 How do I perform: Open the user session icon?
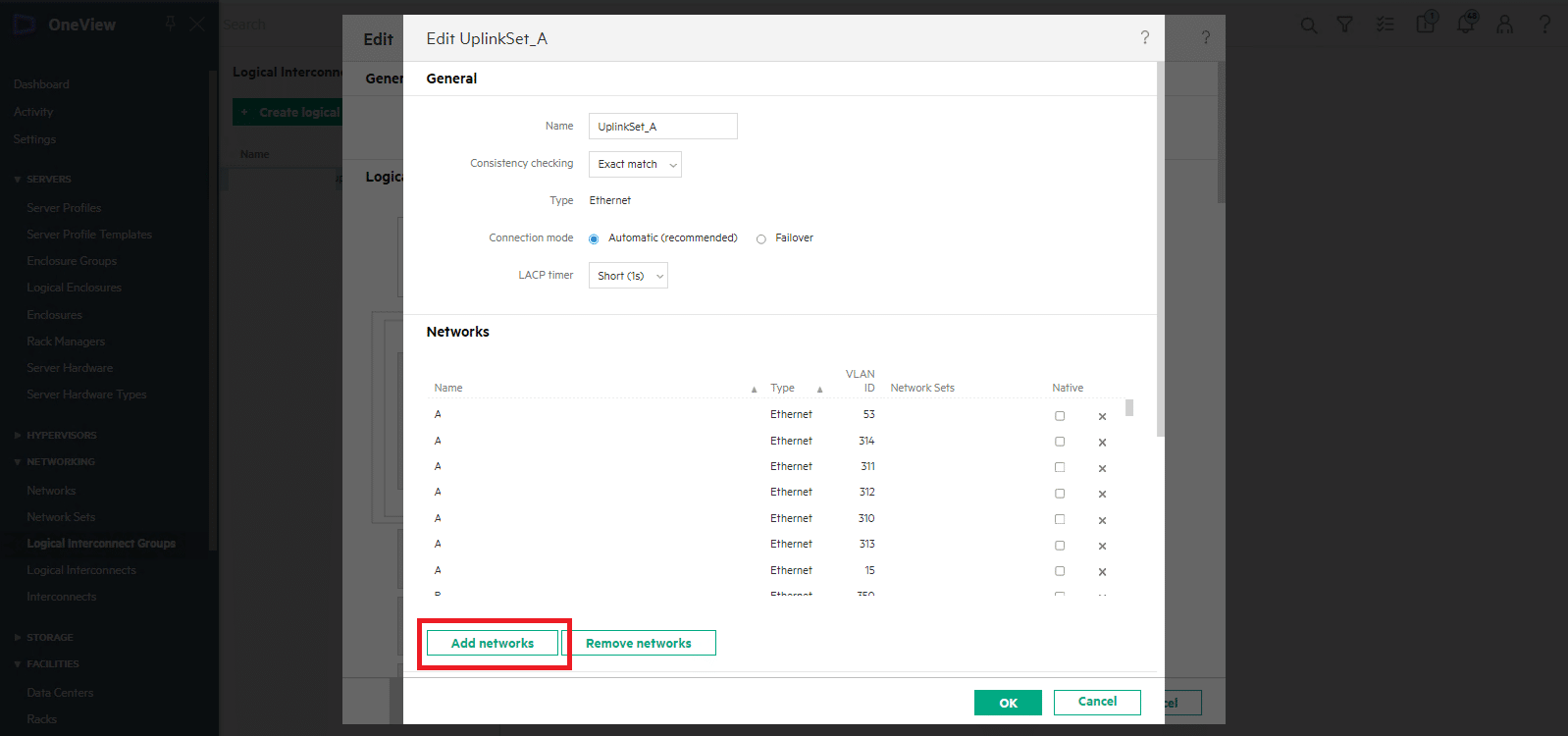(x=1505, y=25)
